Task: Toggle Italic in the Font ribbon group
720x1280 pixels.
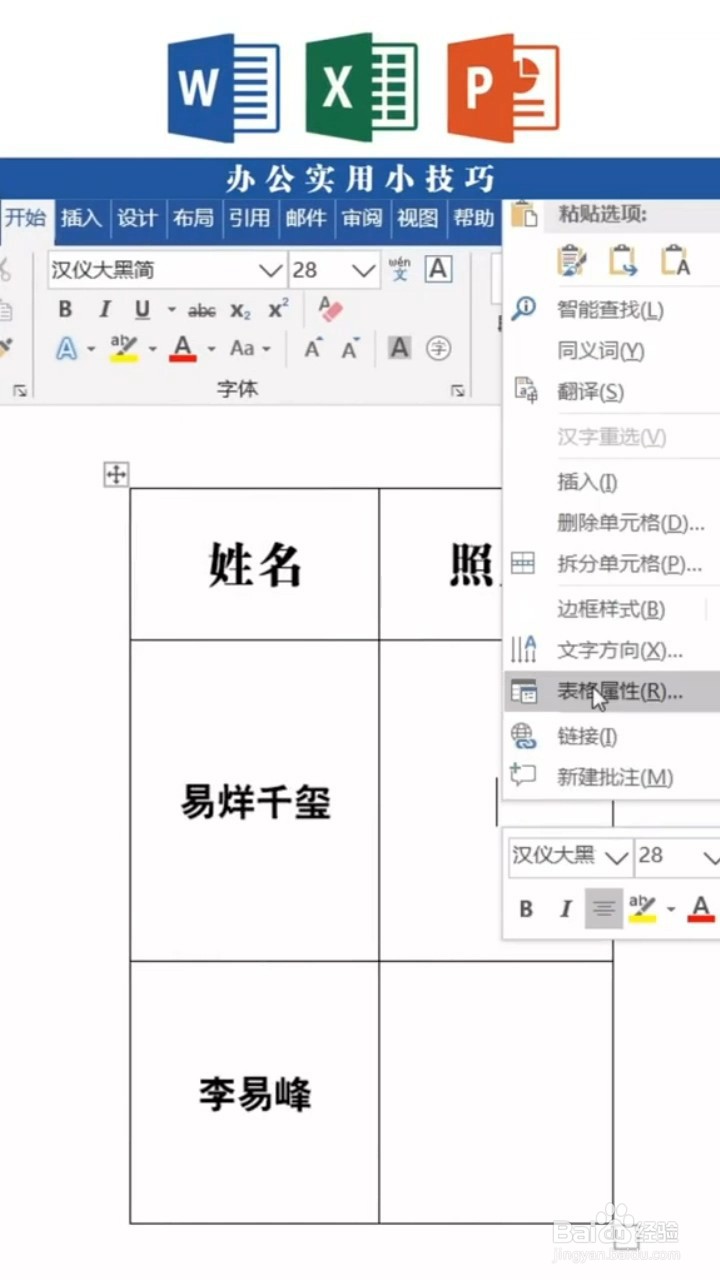Action: click(x=104, y=310)
